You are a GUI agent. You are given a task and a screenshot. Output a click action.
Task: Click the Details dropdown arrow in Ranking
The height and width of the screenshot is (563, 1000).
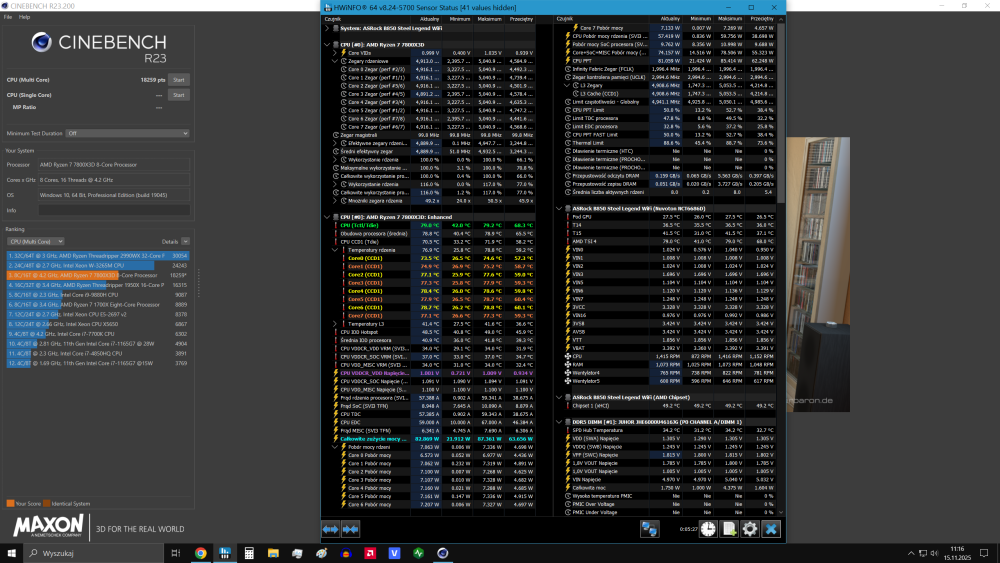184,241
